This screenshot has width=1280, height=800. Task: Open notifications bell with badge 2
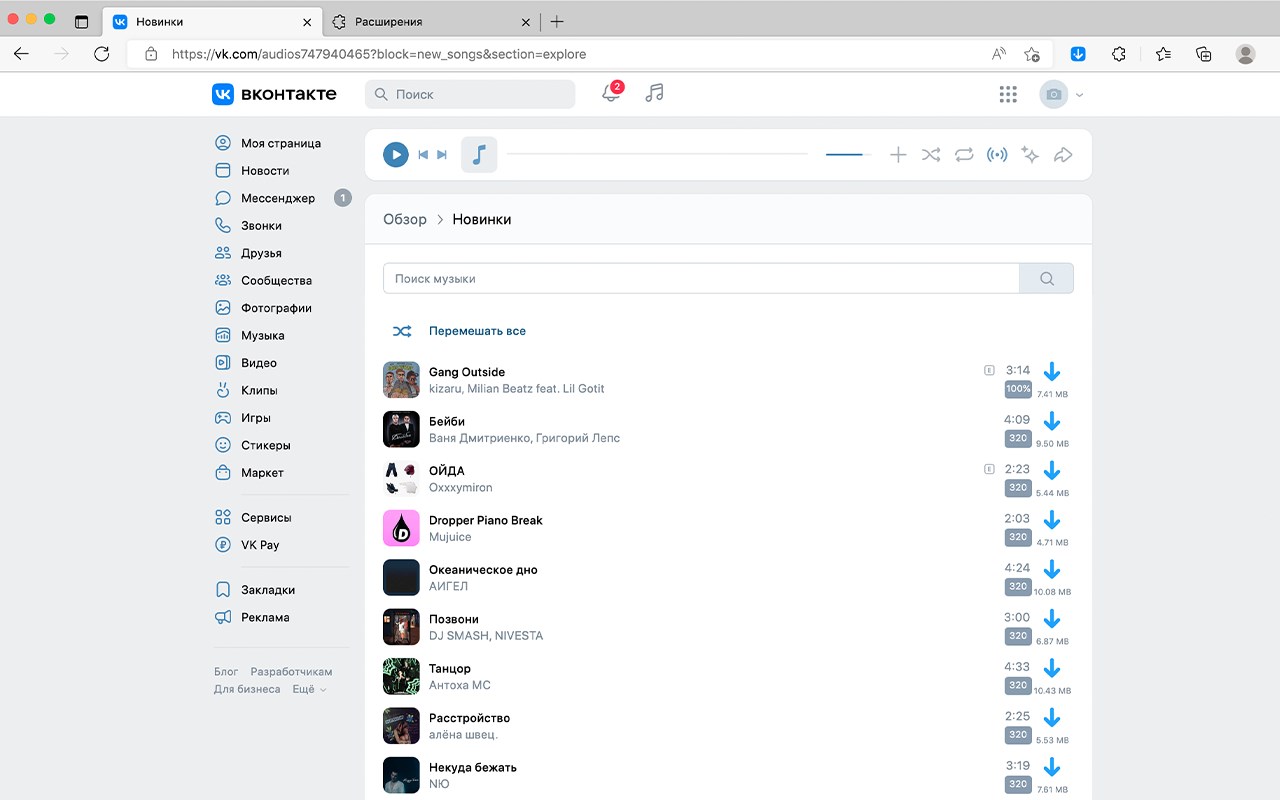tap(611, 93)
